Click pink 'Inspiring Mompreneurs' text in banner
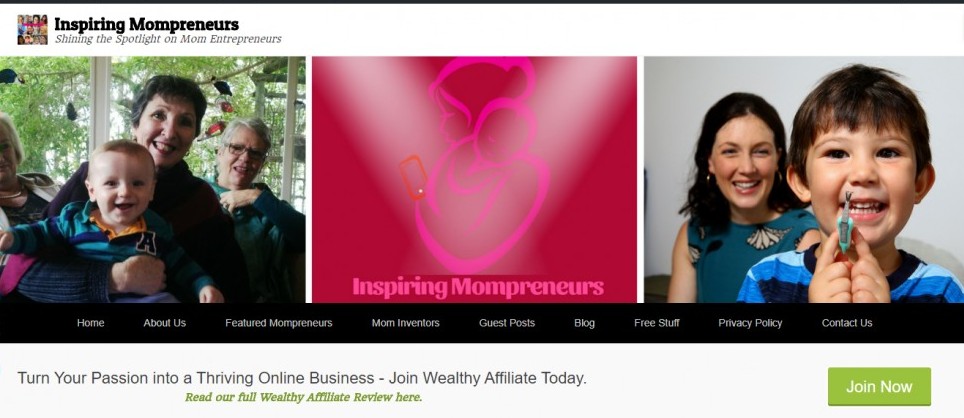 pyautogui.click(x=478, y=286)
